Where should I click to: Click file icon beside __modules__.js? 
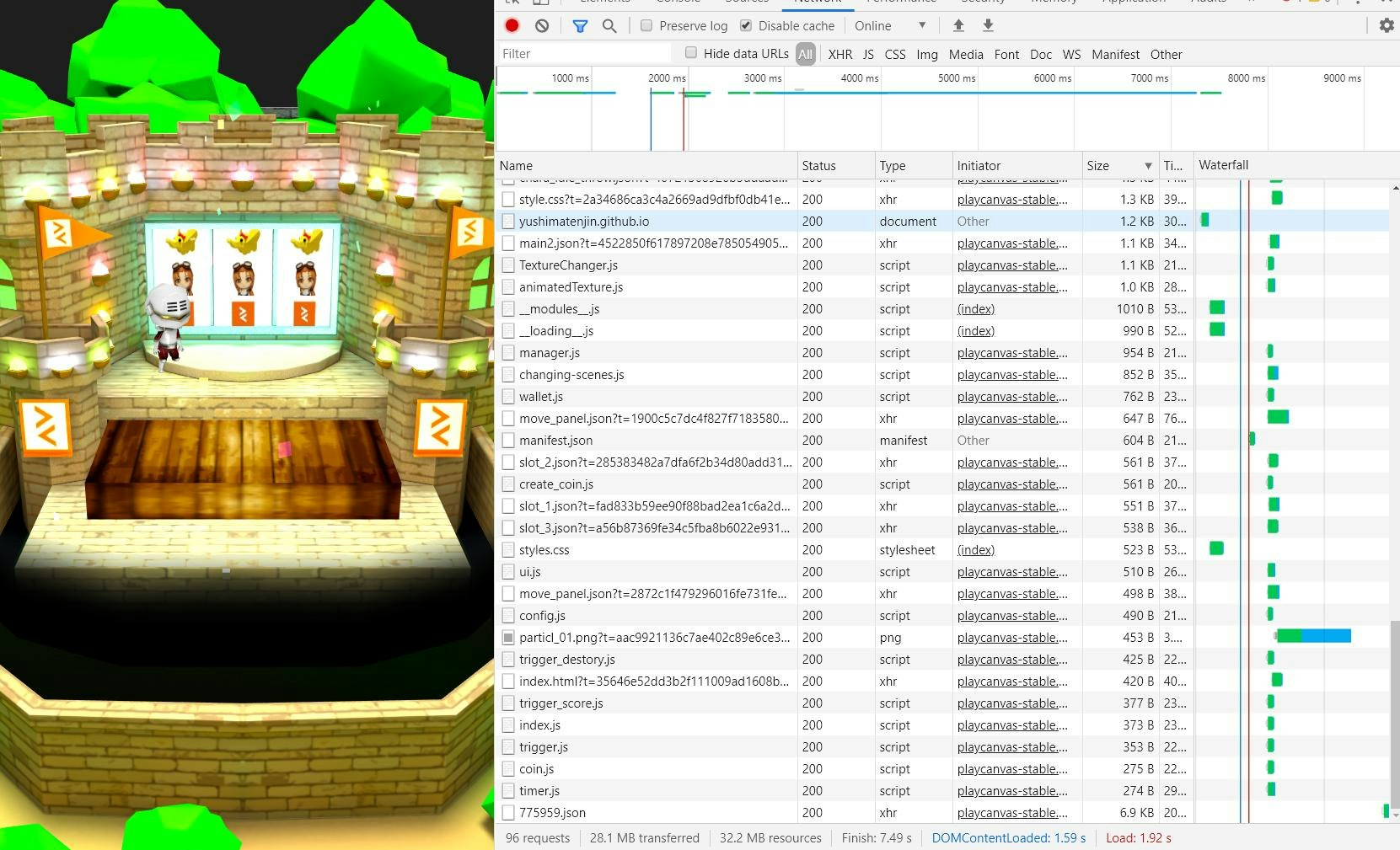(507, 309)
